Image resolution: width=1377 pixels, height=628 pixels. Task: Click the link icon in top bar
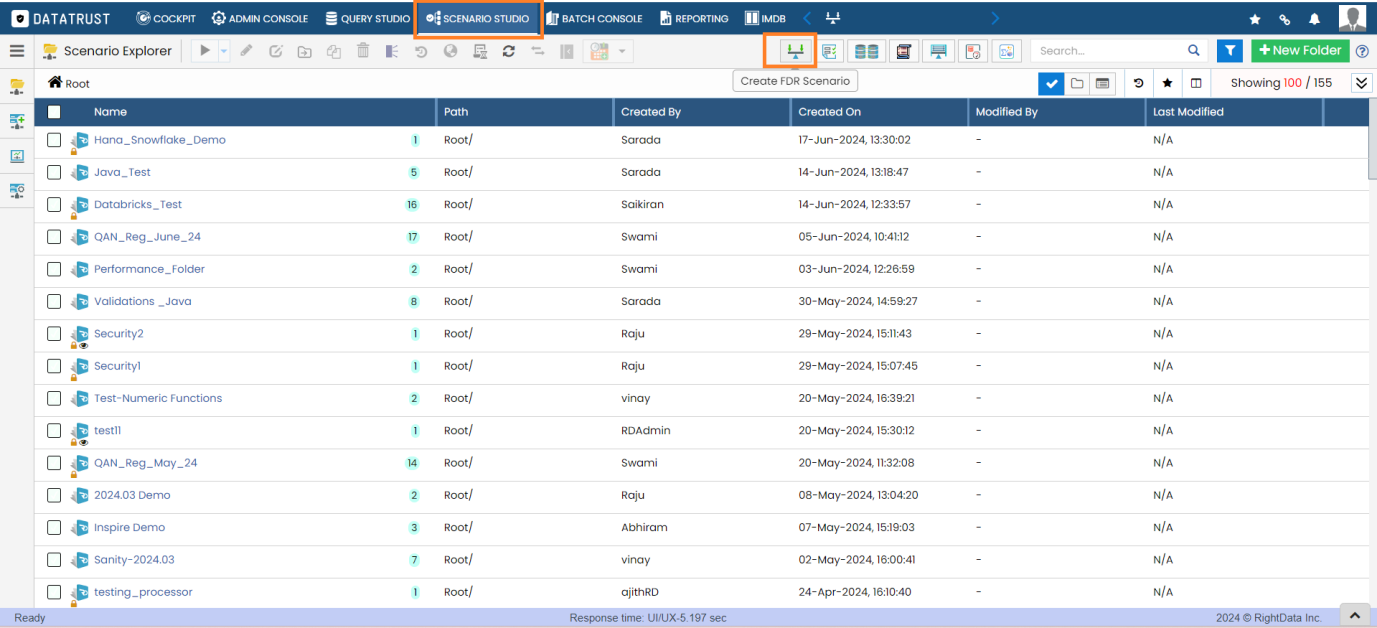coord(1285,19)
